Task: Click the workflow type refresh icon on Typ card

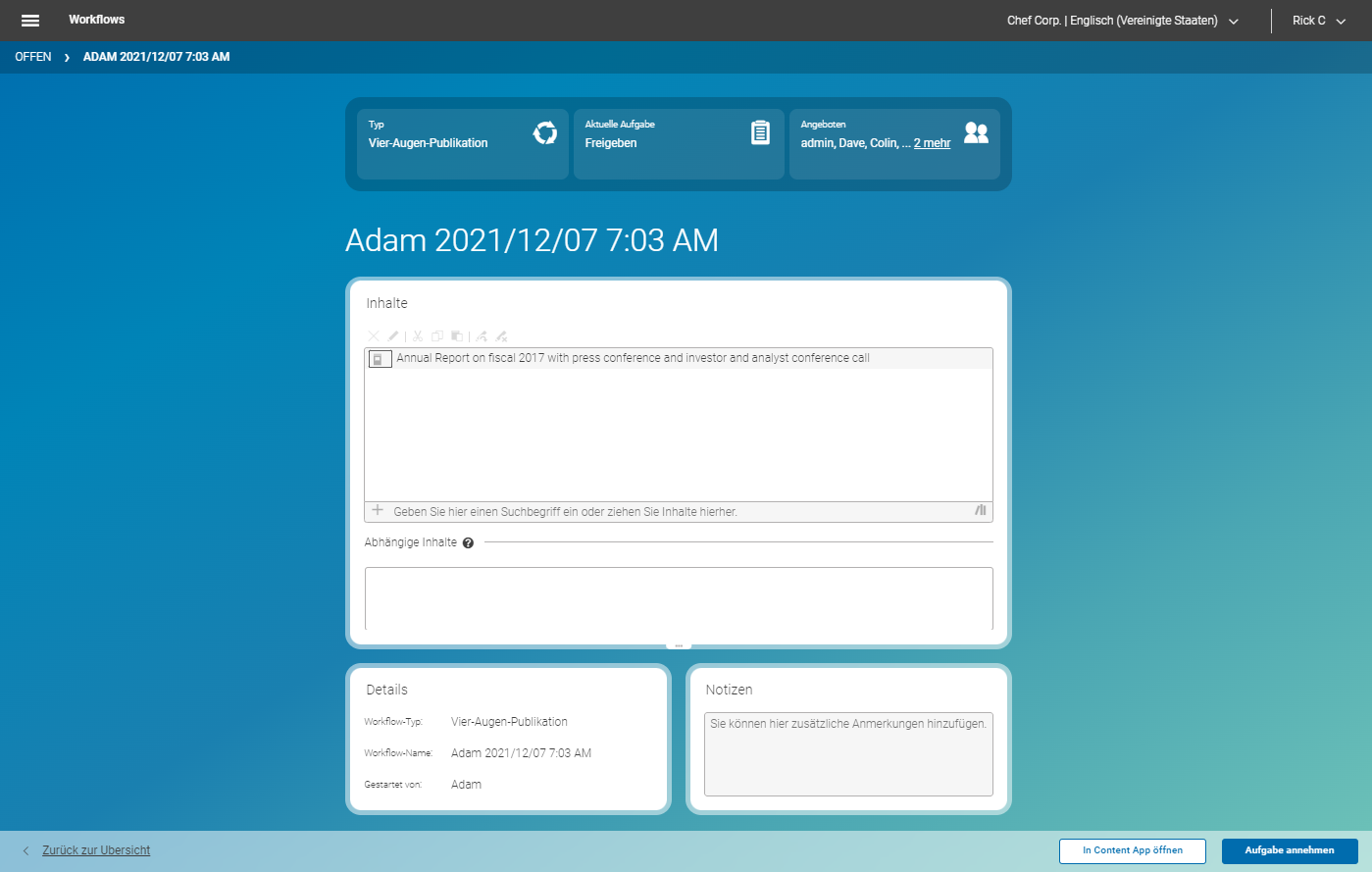Action: coord(545,134)
